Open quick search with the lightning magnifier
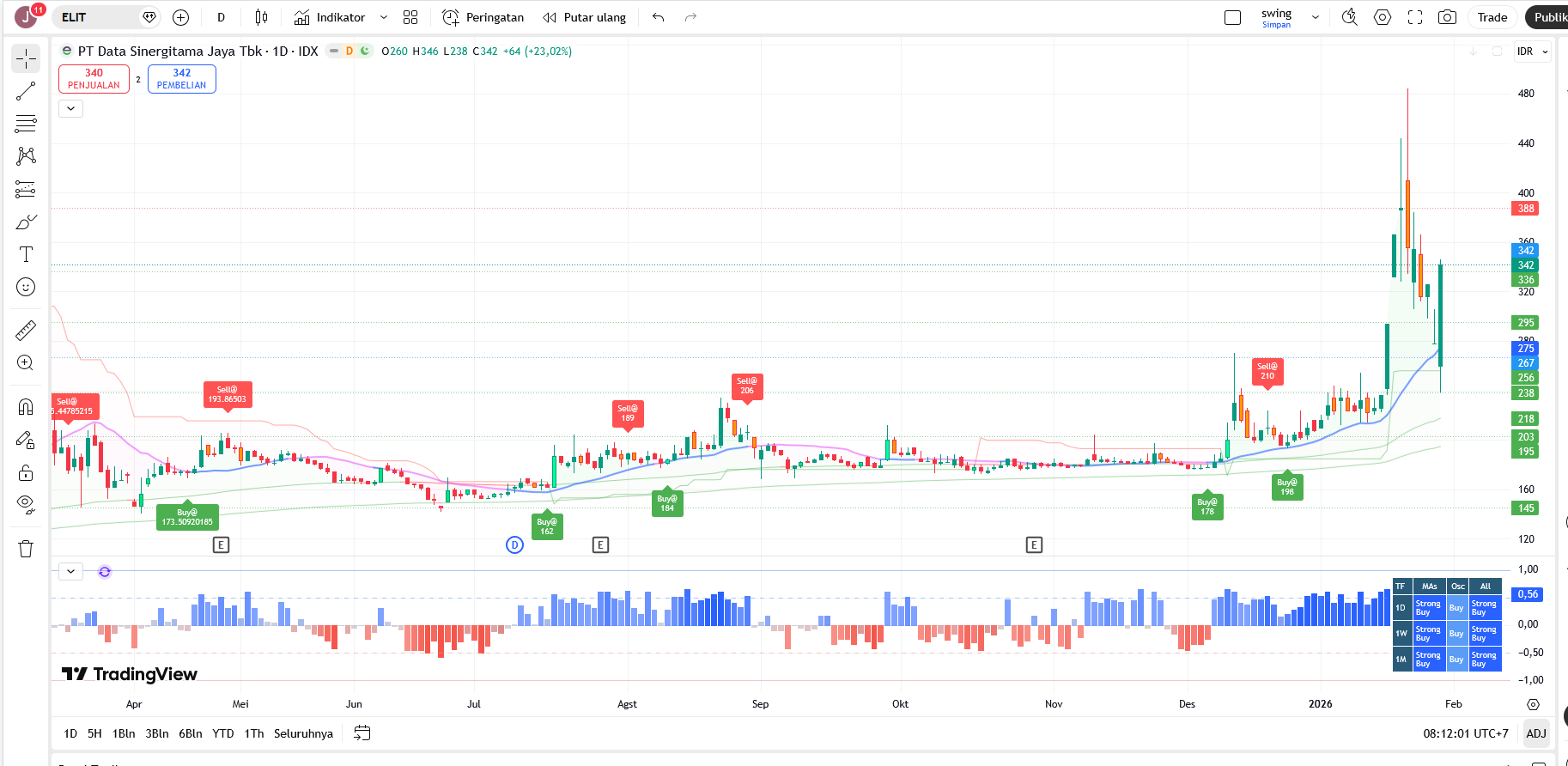This screenshot has height=766, width=1568. point(1350,17)
